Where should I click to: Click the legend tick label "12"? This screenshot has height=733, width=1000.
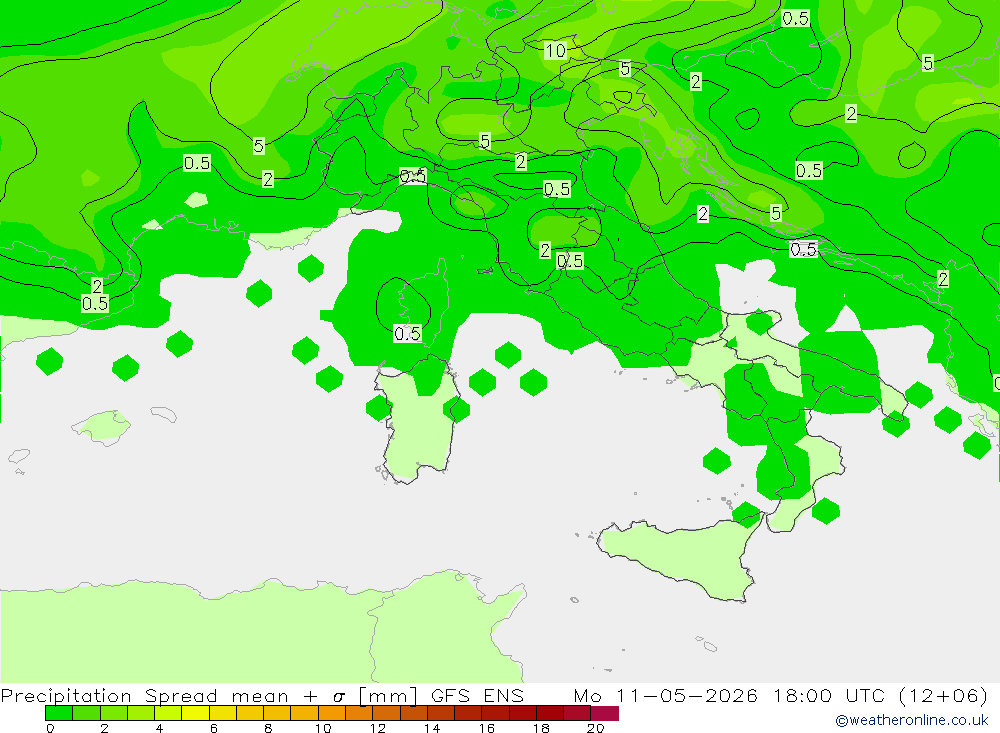pyautogui.click(x=378, y=728)
